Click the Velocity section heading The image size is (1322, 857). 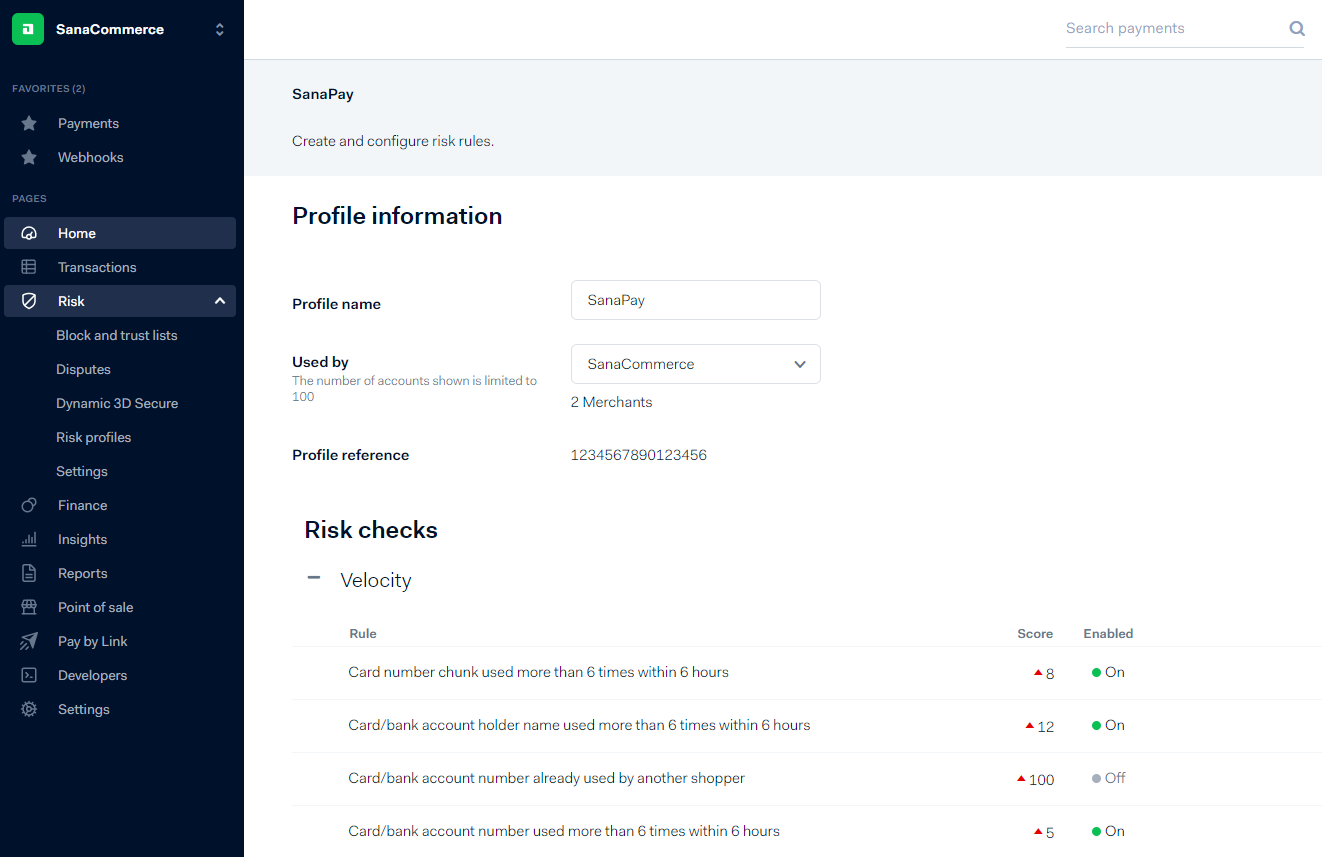376,580
